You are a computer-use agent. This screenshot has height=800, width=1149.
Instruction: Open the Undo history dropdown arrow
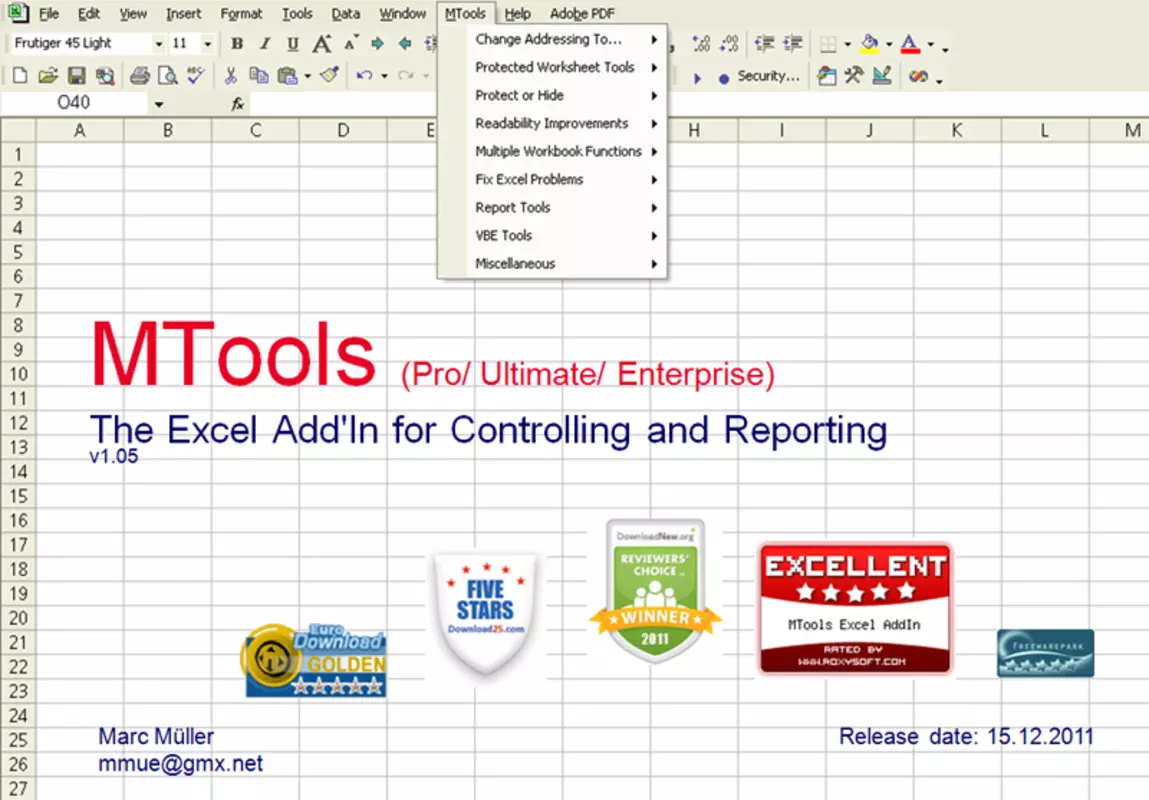384,75
